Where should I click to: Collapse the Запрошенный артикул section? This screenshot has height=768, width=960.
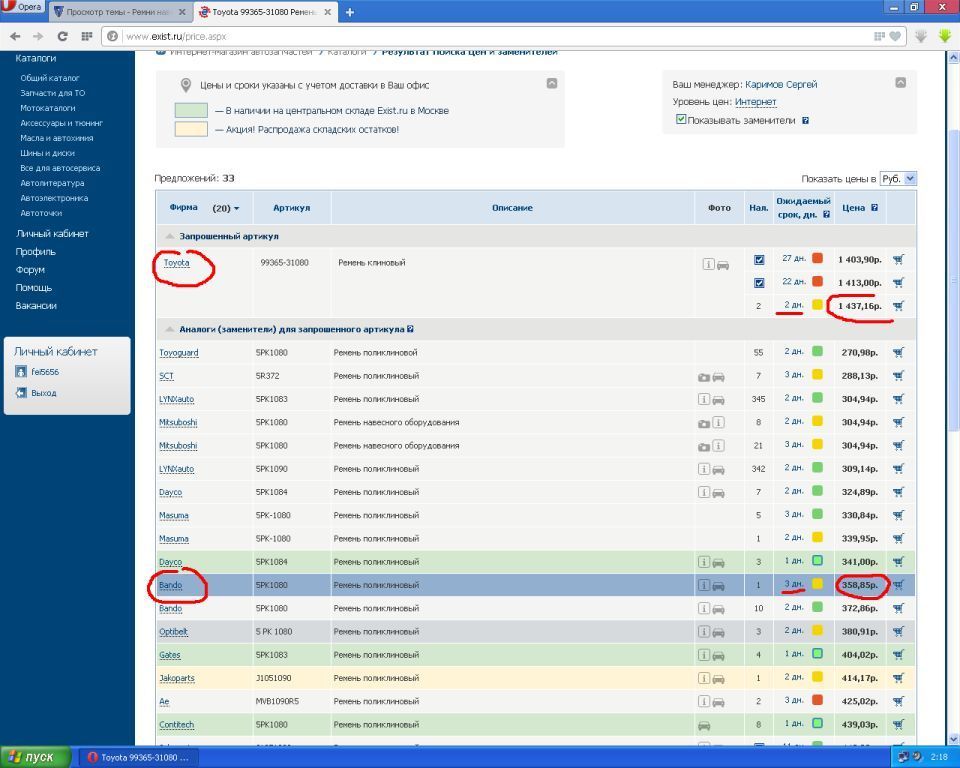click(x=170, y=236)
